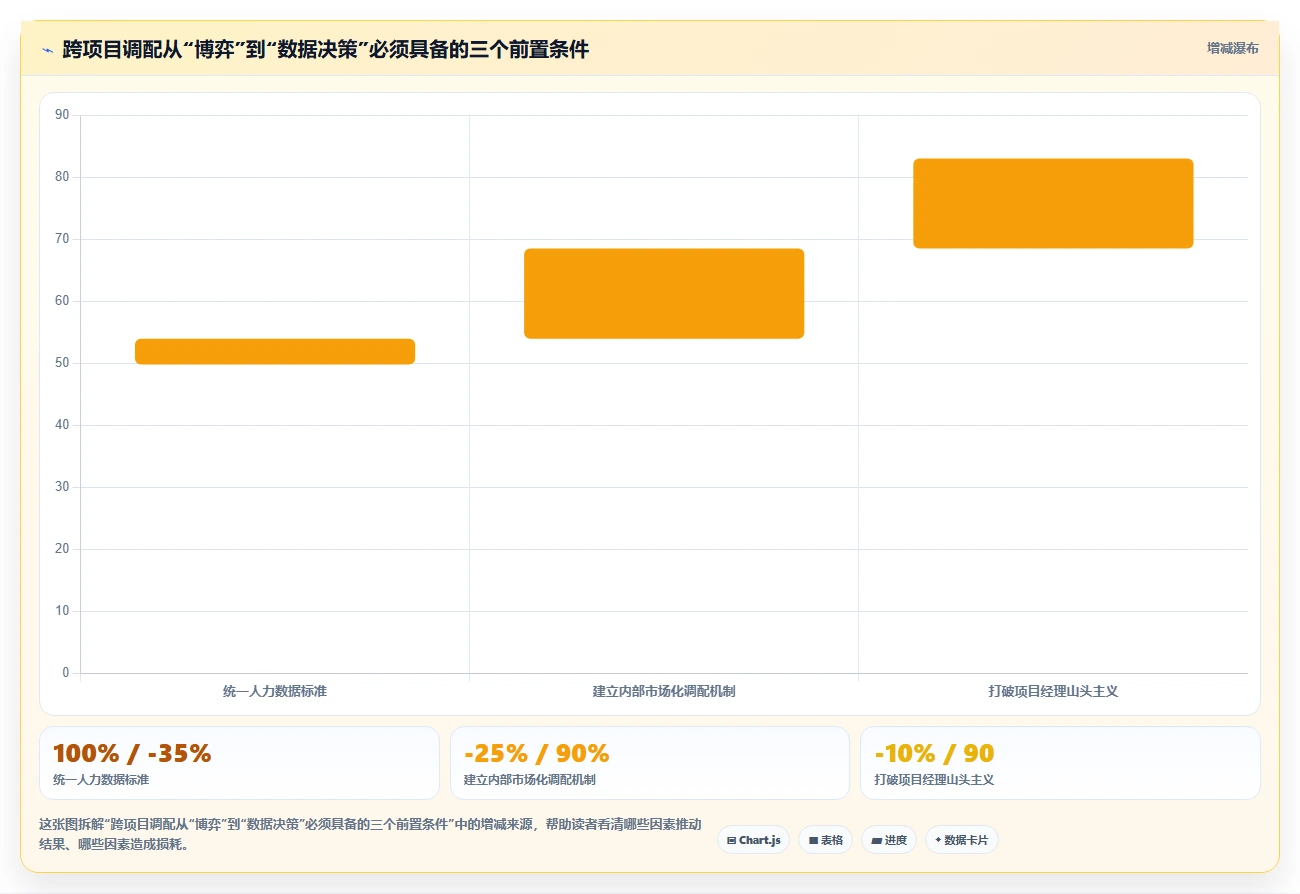Click the orange bar for 建立内部市场化调配机制
Screen dimensions: 1300x894
click(664, 293)
